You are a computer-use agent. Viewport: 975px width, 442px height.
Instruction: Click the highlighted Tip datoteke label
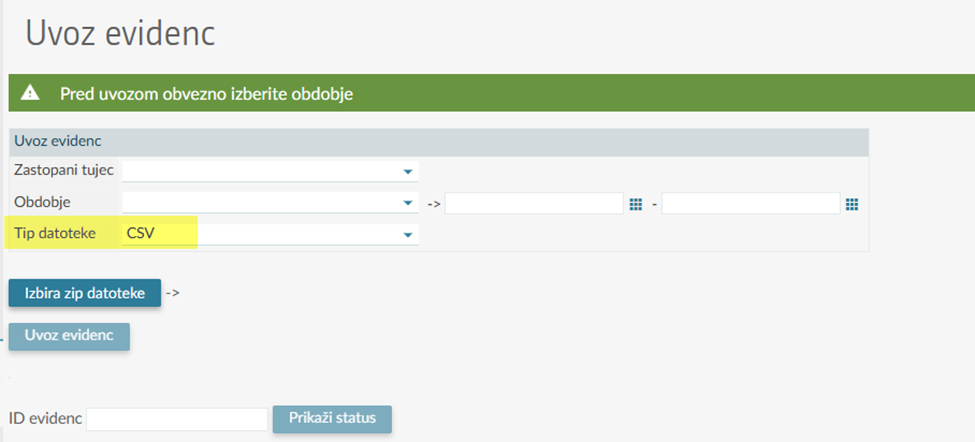click(x=55, y=234)
